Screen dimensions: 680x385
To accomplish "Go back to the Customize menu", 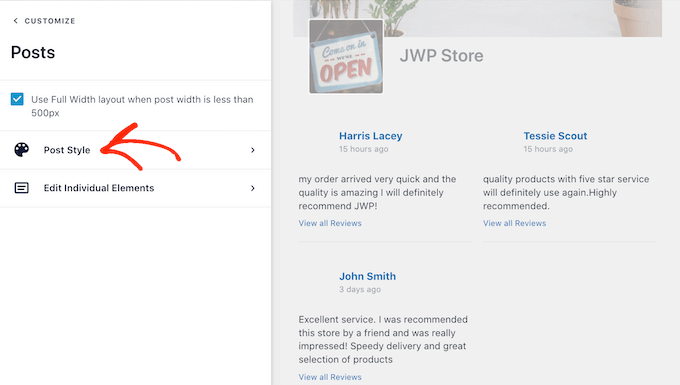I will click(x=44, y=21).
